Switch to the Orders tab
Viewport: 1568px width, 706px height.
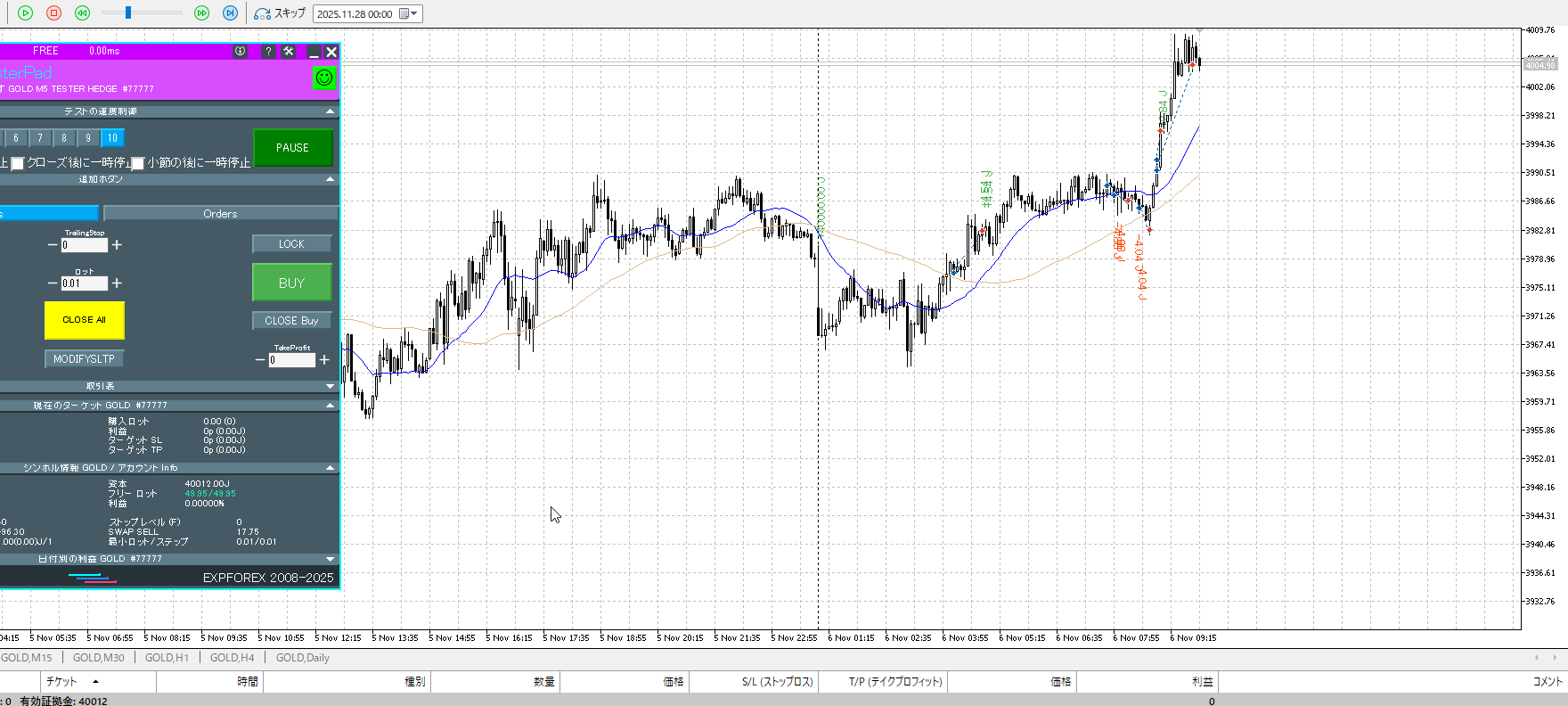[220, 214]
